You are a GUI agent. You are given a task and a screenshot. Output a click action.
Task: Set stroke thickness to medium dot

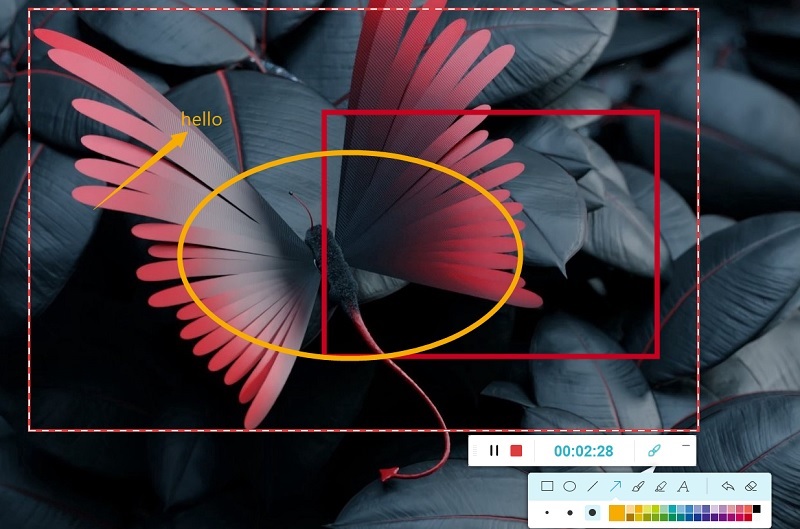tap(569, 512)
